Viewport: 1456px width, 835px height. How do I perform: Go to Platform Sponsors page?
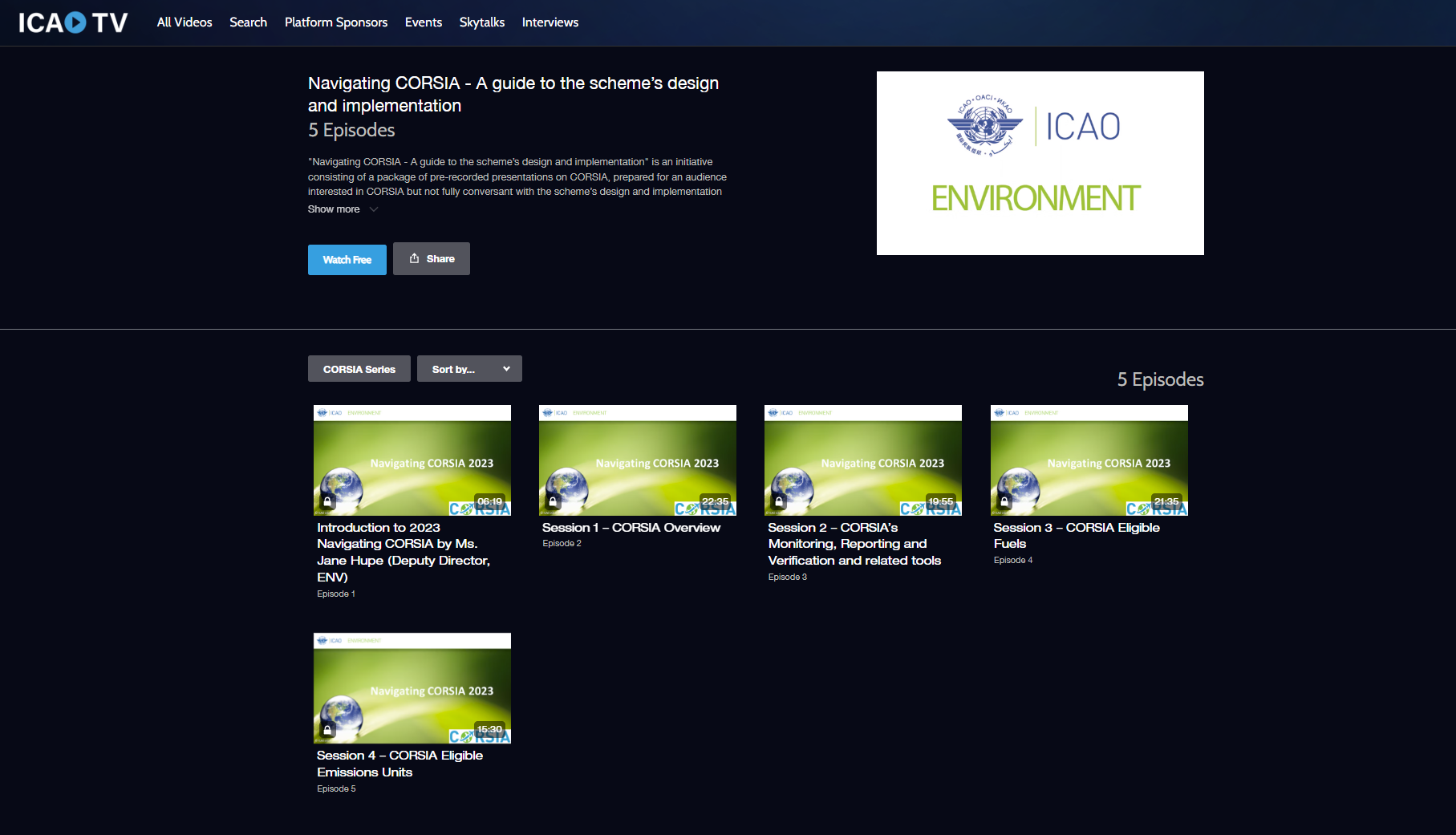pyautogui.click(x=335, y=22)
